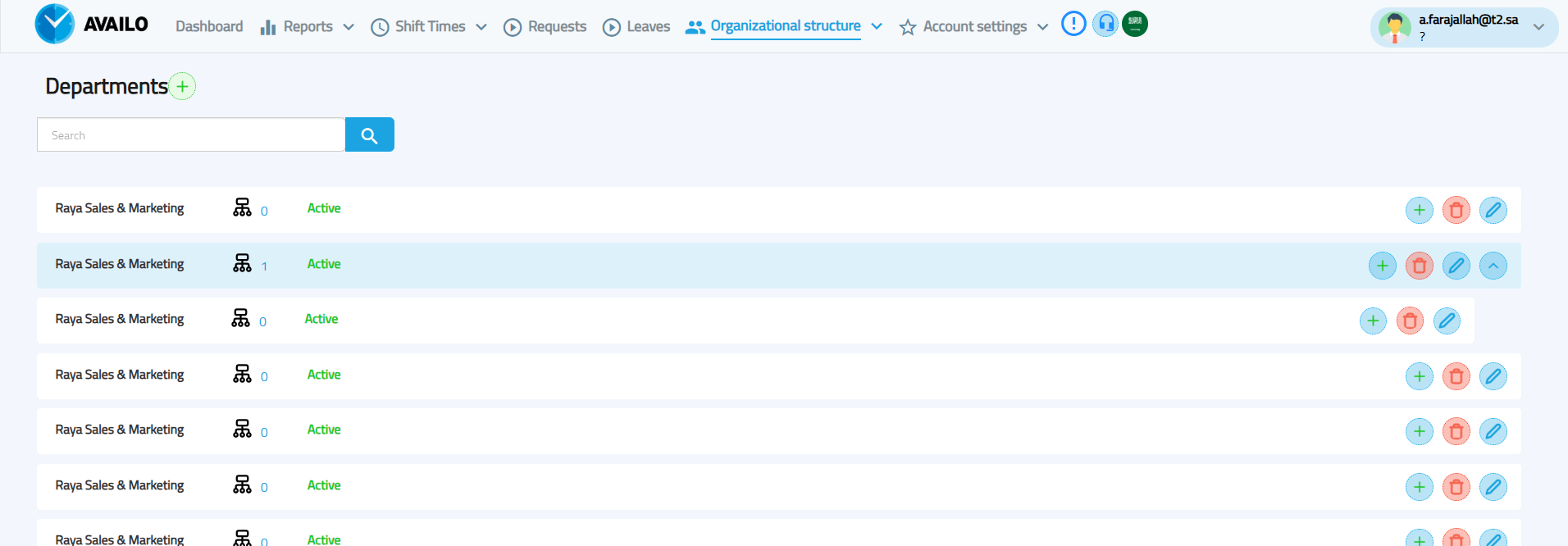Expand the chevron next to Account settings
Screen dimensions: 1568x546
pos(1042,27)
